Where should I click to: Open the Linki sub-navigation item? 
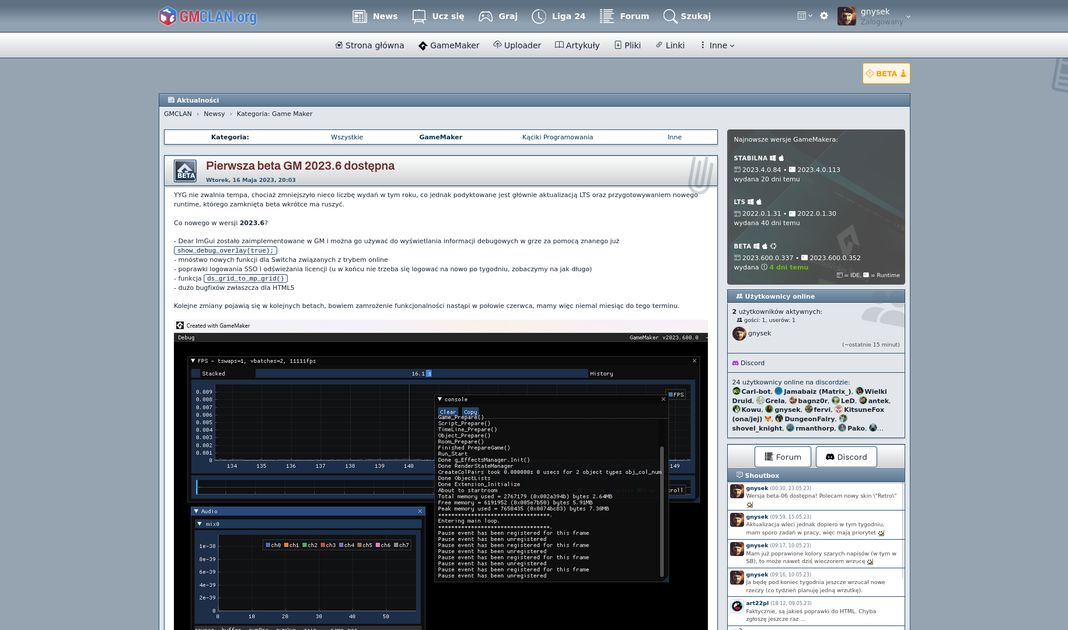point(670,46)
